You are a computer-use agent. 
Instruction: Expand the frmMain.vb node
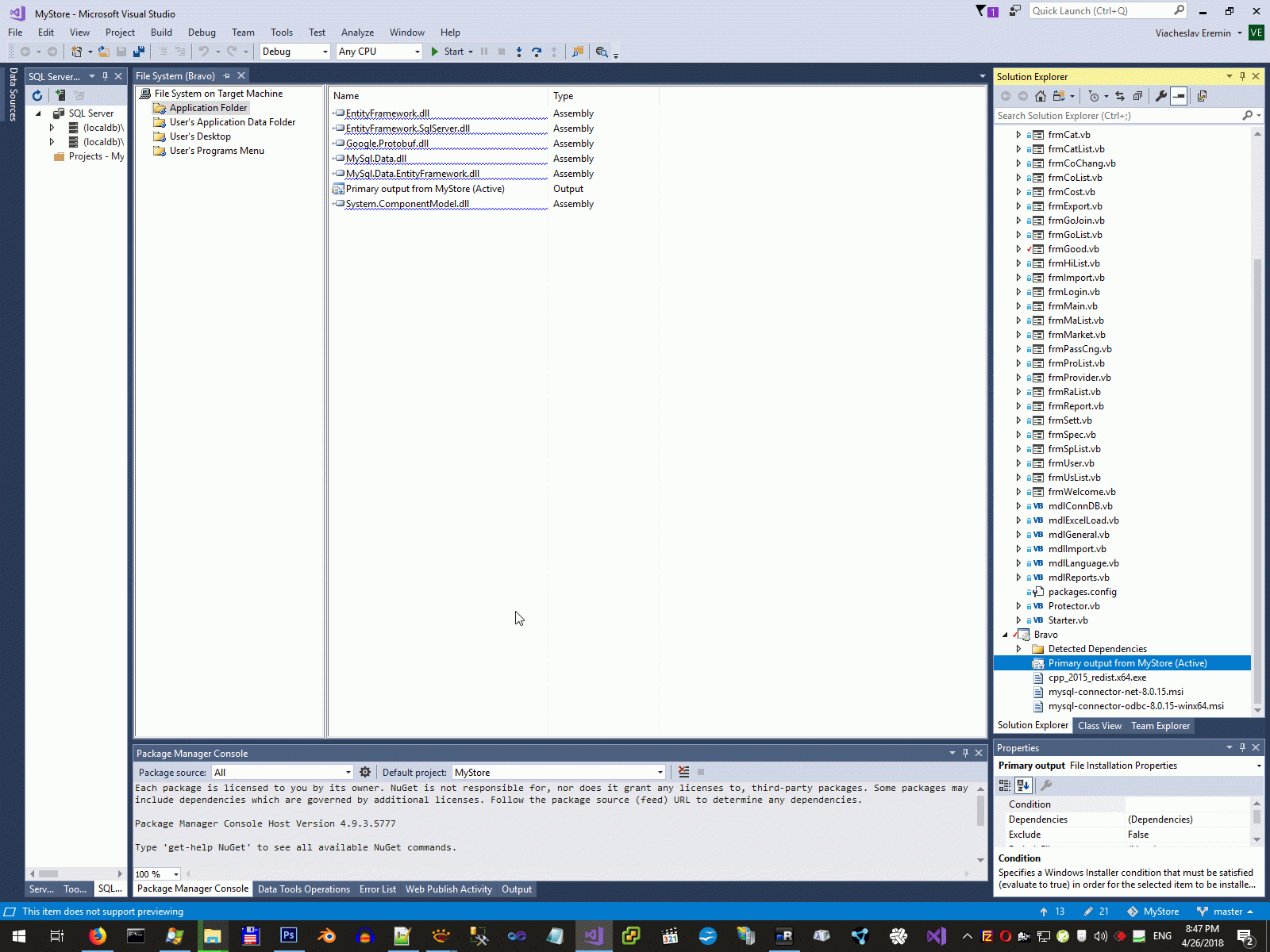pos(1018,306)
